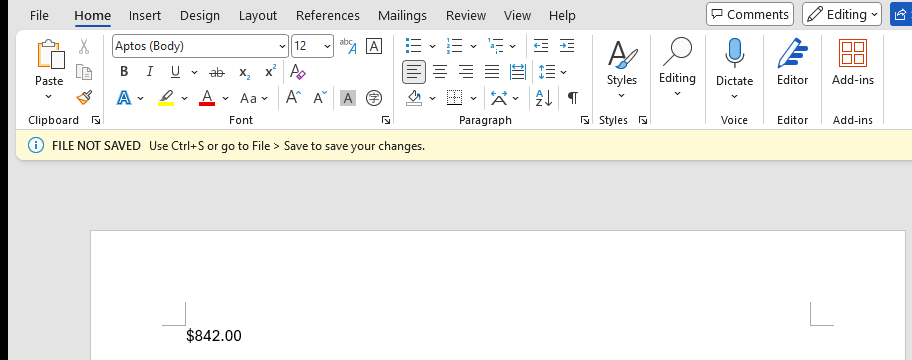Open Paragraph dialog launcher
912x360 pixels.
click(585, 120)
